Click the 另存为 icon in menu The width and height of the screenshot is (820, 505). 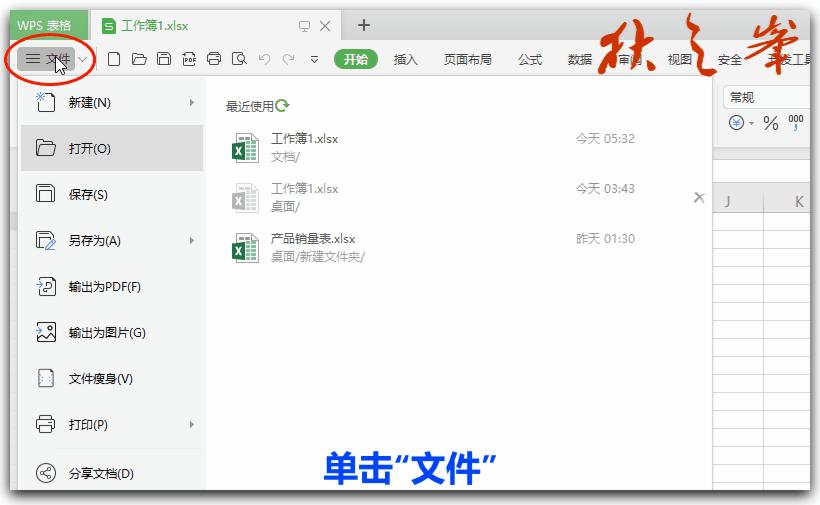click(x=46, y=240)
